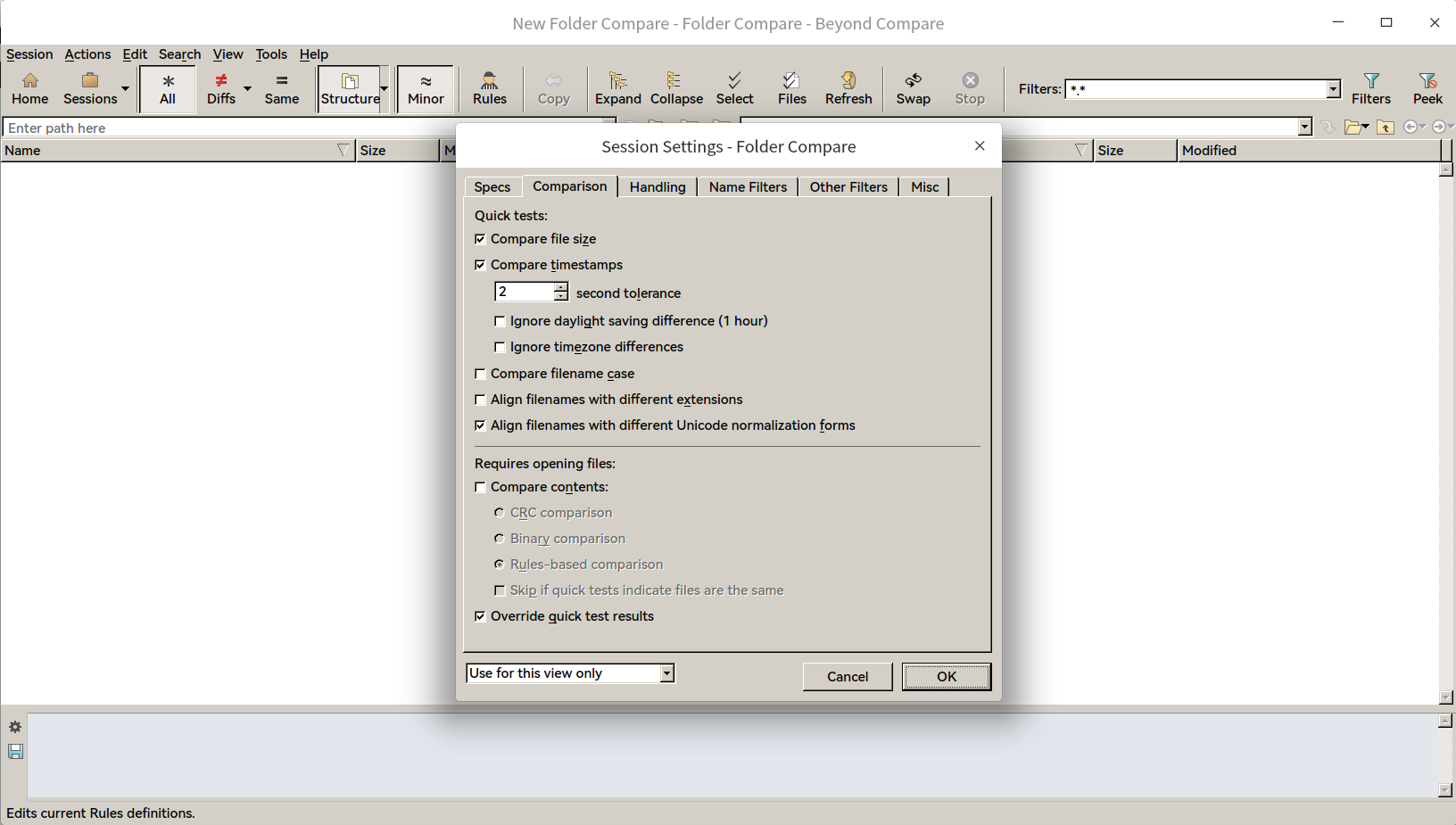Open the Actions menu

tap(87, 54)
